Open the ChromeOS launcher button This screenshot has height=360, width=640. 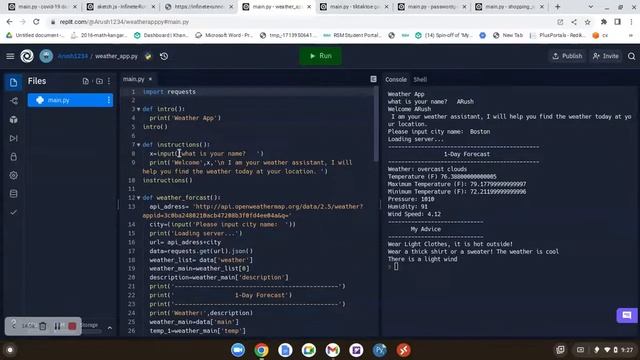pos(10,350)
